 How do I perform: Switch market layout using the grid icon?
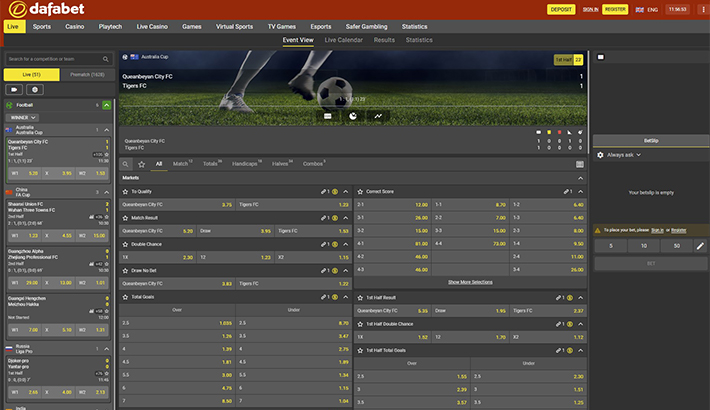(x=580, y=164)
